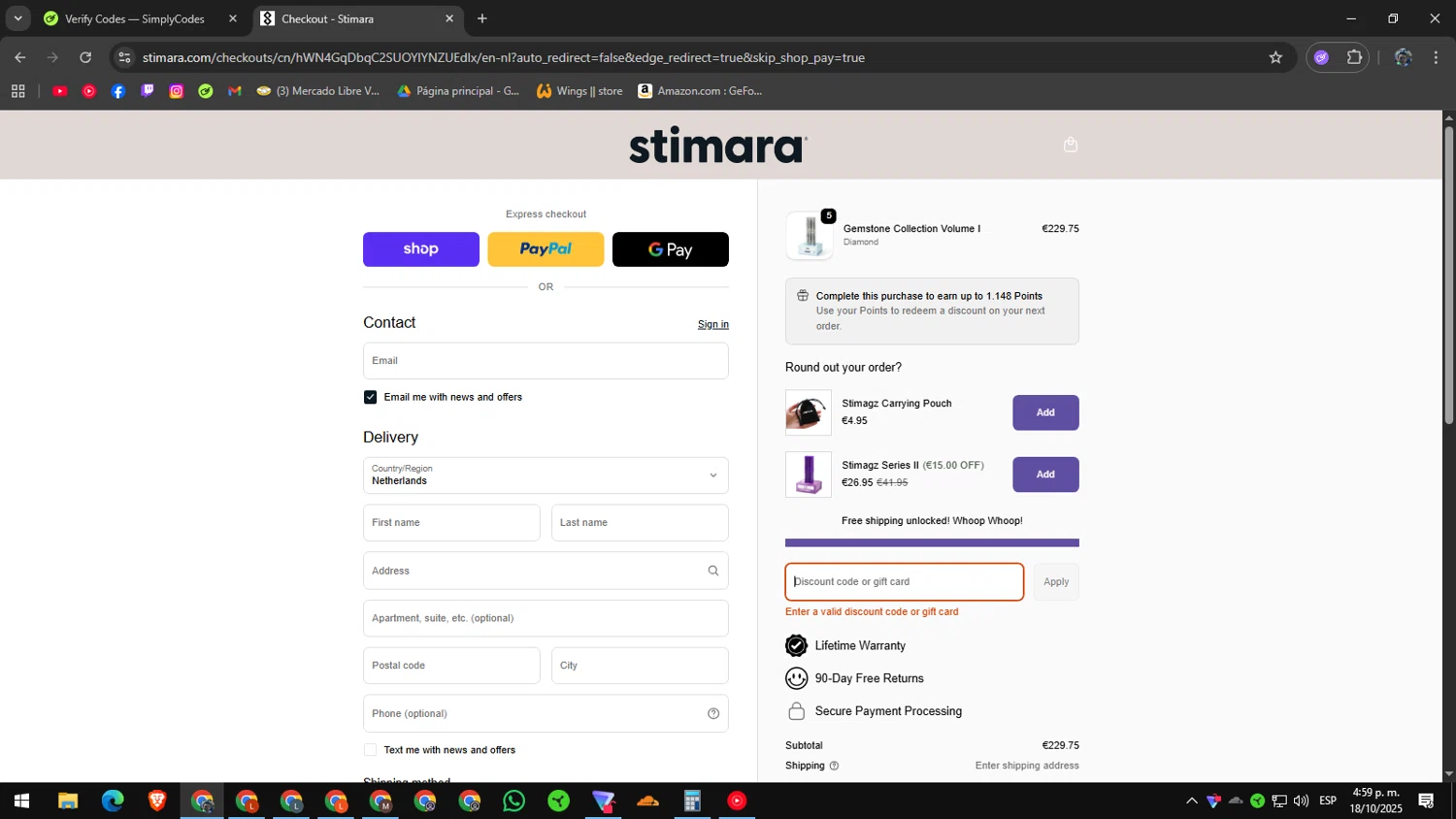Viewport: 1456px width, 819px height.
Task: Show hidden system tray icons
Action: click(x=1192, y=802)
